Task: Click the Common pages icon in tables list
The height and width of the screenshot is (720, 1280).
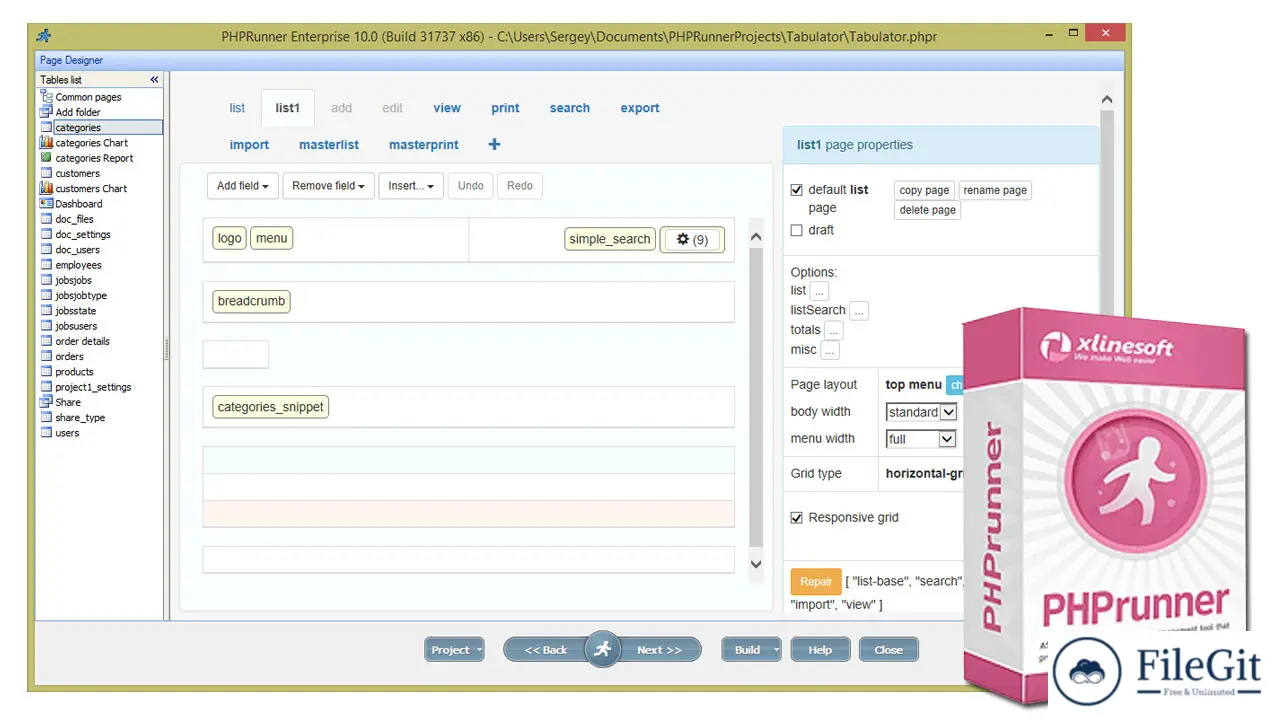Action: (46, 97)
